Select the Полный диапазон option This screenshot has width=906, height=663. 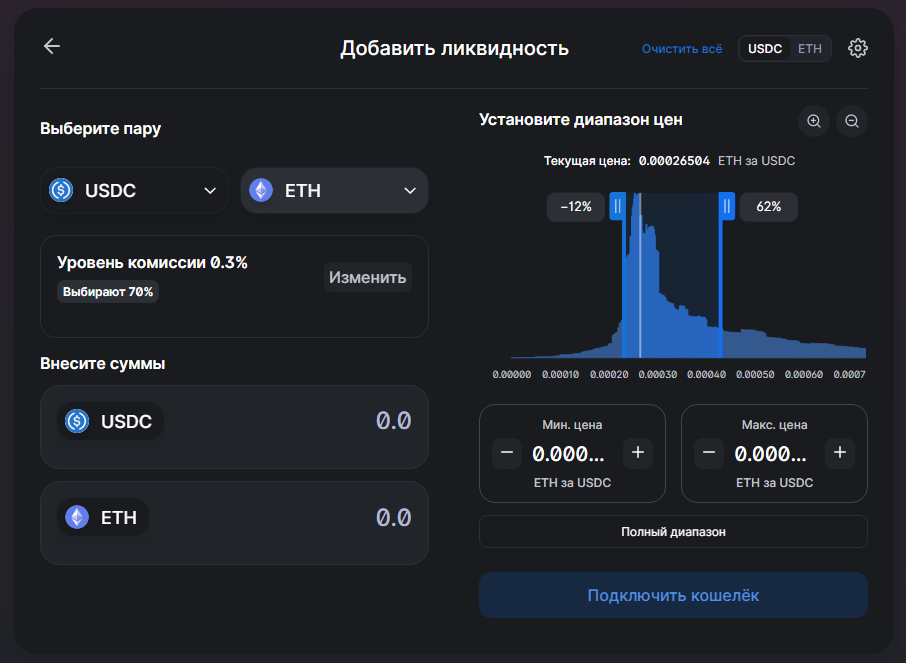click(x=673, y=532)
